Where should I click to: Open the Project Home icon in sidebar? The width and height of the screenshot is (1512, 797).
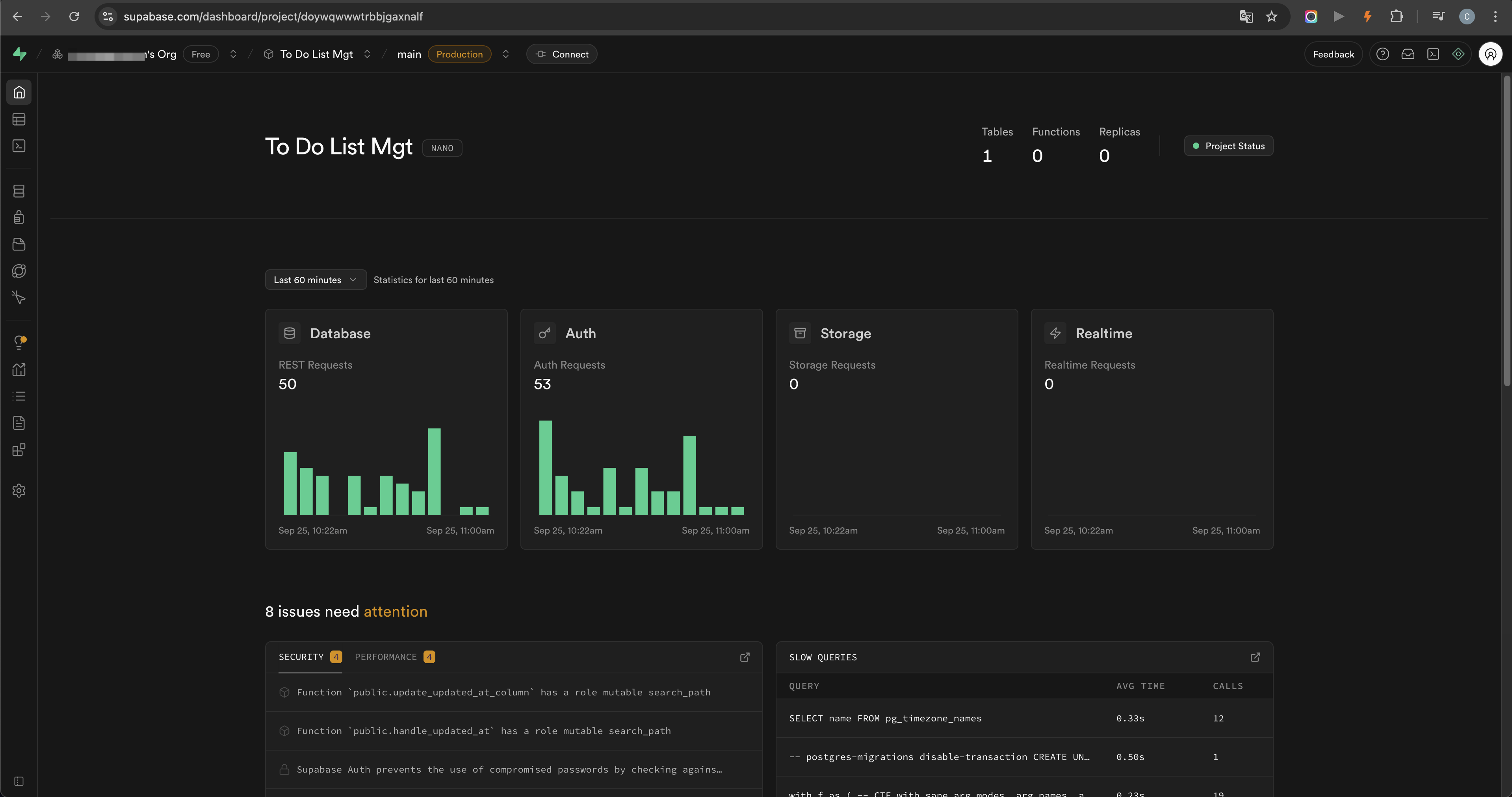(x=19, y=92)
